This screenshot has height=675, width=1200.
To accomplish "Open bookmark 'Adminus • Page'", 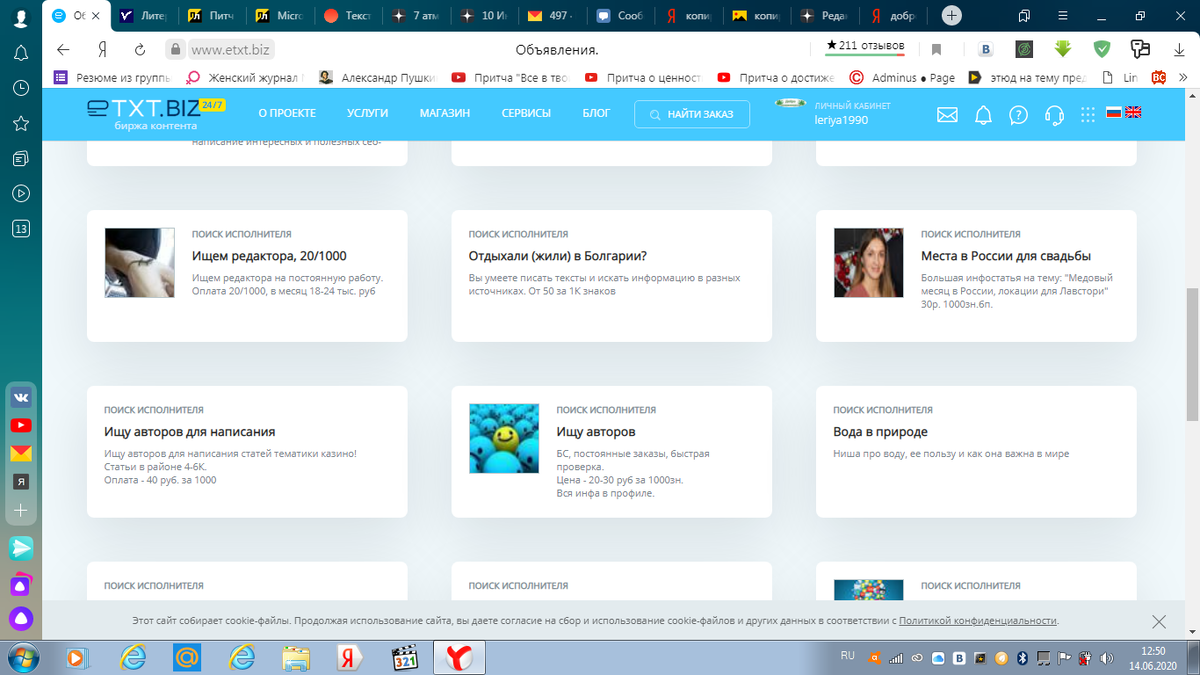I will point(902,77).
